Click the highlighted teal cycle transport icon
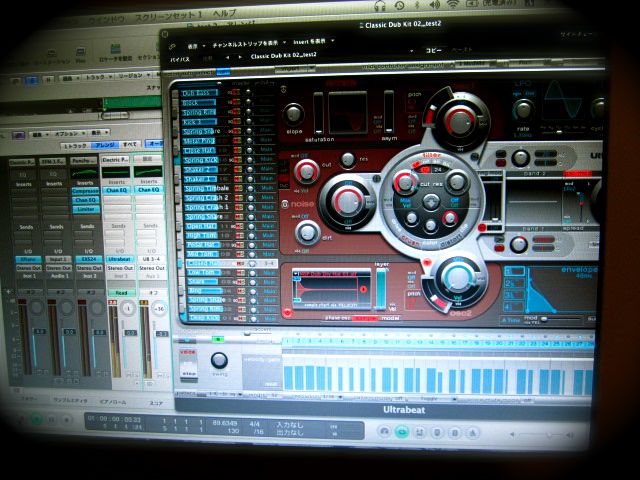The image size is (640, 480). [402, 432]
